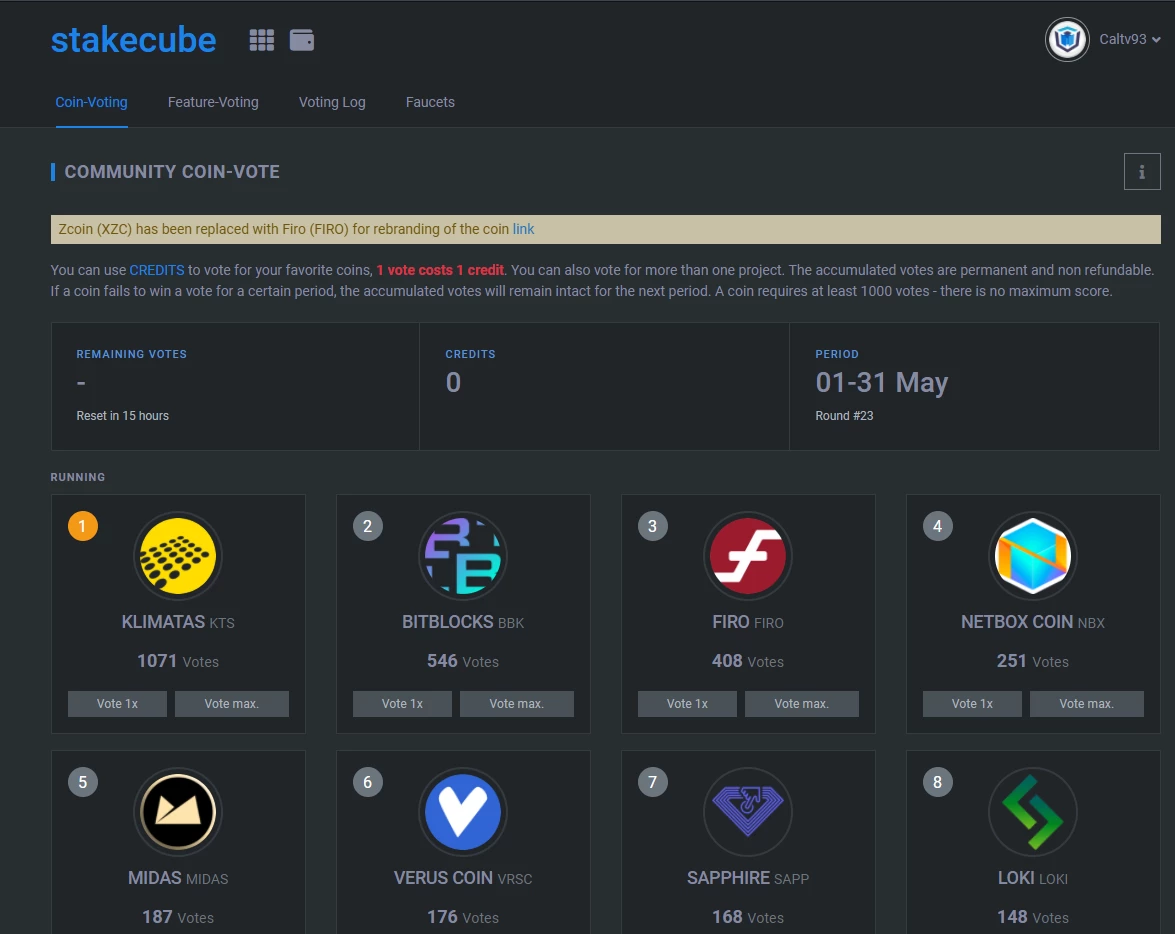The image size is (1175, 934).
Task: Click rank badge 8 on Loki
Action: point(937,783)
